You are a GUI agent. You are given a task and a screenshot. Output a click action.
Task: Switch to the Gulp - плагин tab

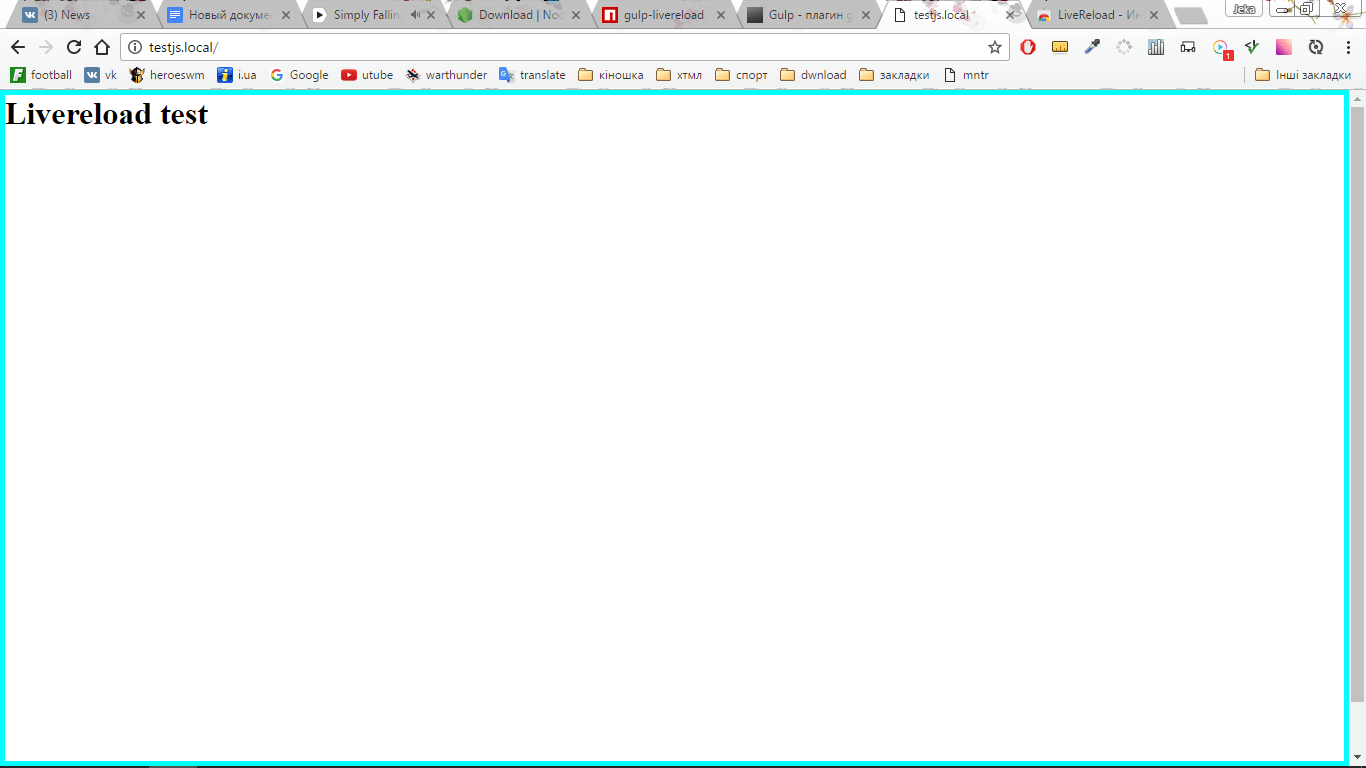pos(810,15)
